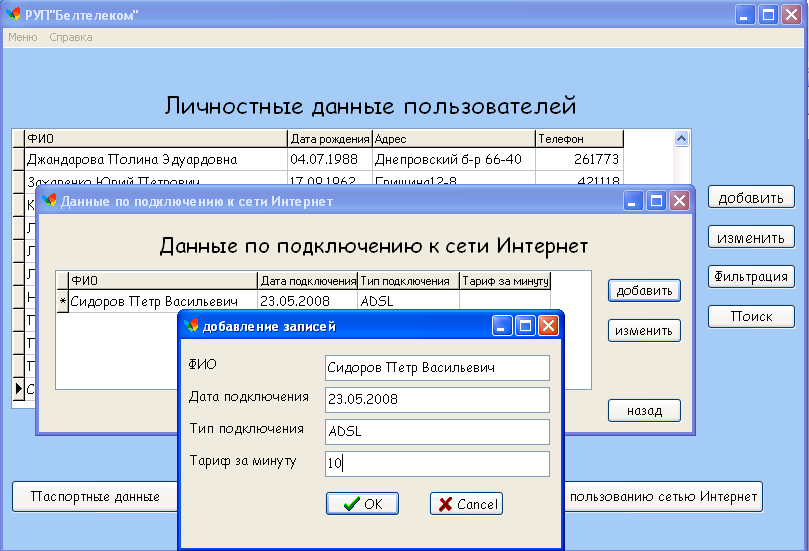The height and width of the screenshot is (551, 809).
Task: Open the Справка menu
Action: pos(71,37)
